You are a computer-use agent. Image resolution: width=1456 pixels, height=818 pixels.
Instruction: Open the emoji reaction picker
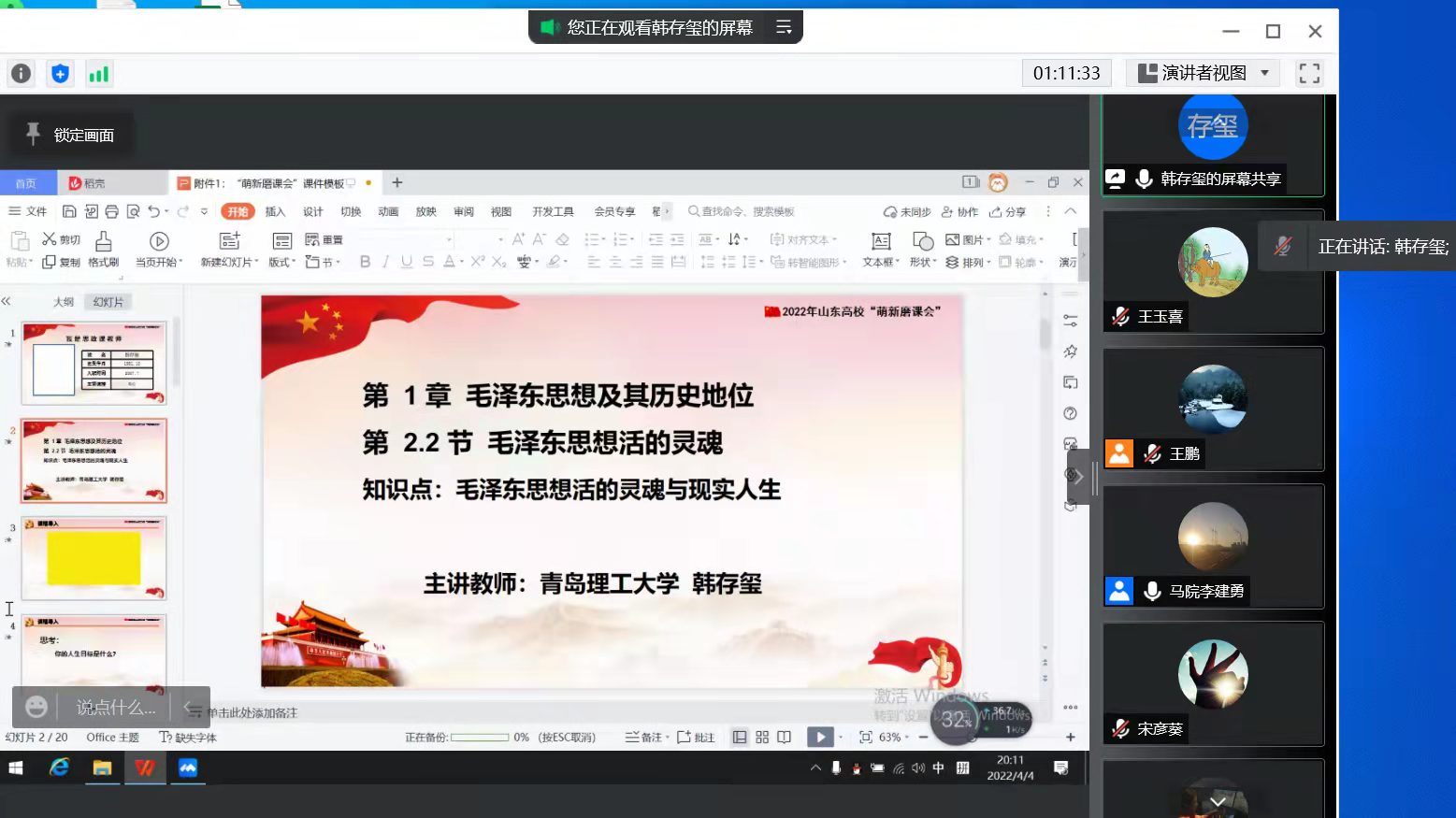(36, 707)
